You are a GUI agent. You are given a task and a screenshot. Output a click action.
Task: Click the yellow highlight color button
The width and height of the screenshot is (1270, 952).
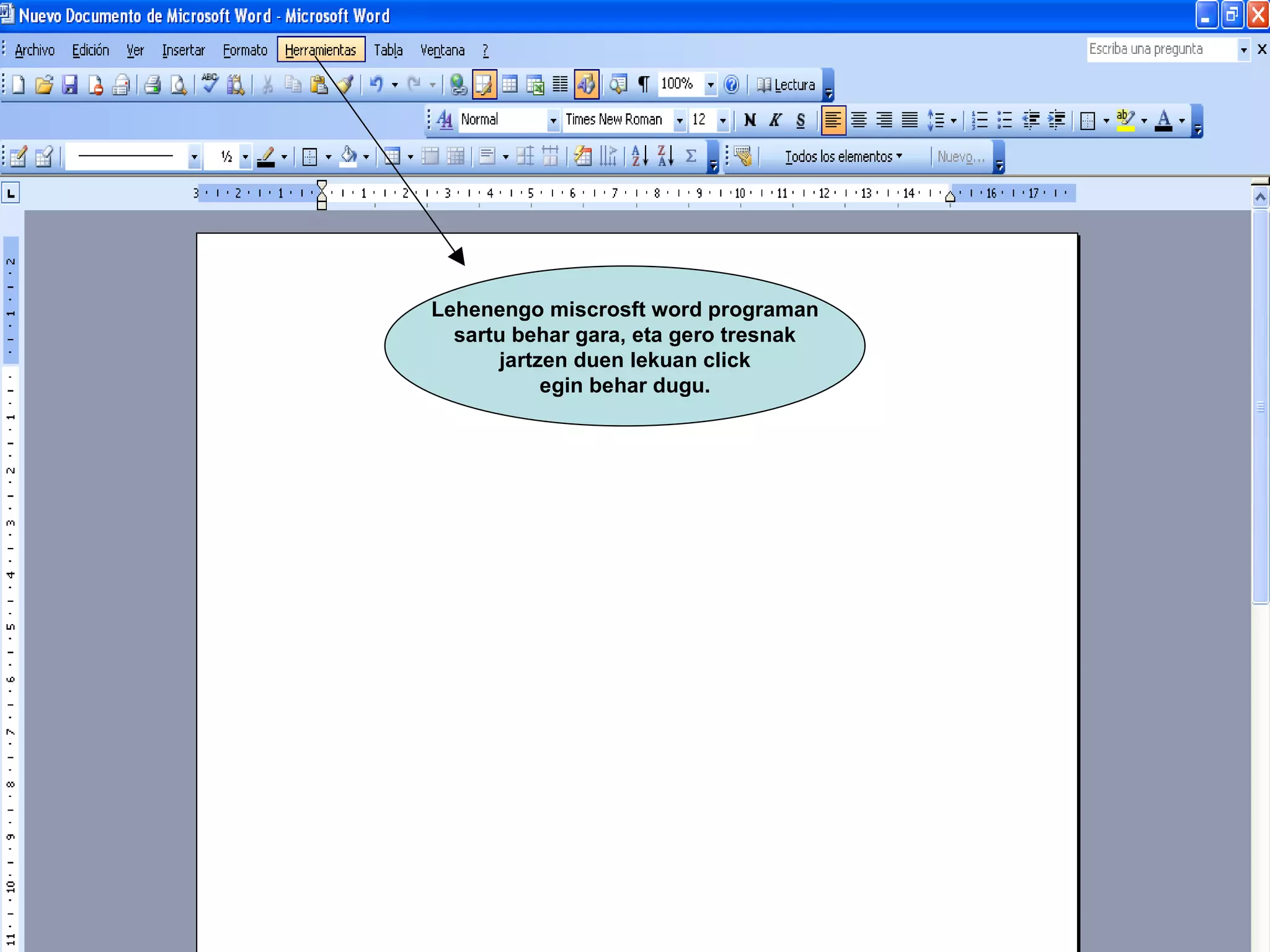pyautogui.click(x=1125, y=120)
